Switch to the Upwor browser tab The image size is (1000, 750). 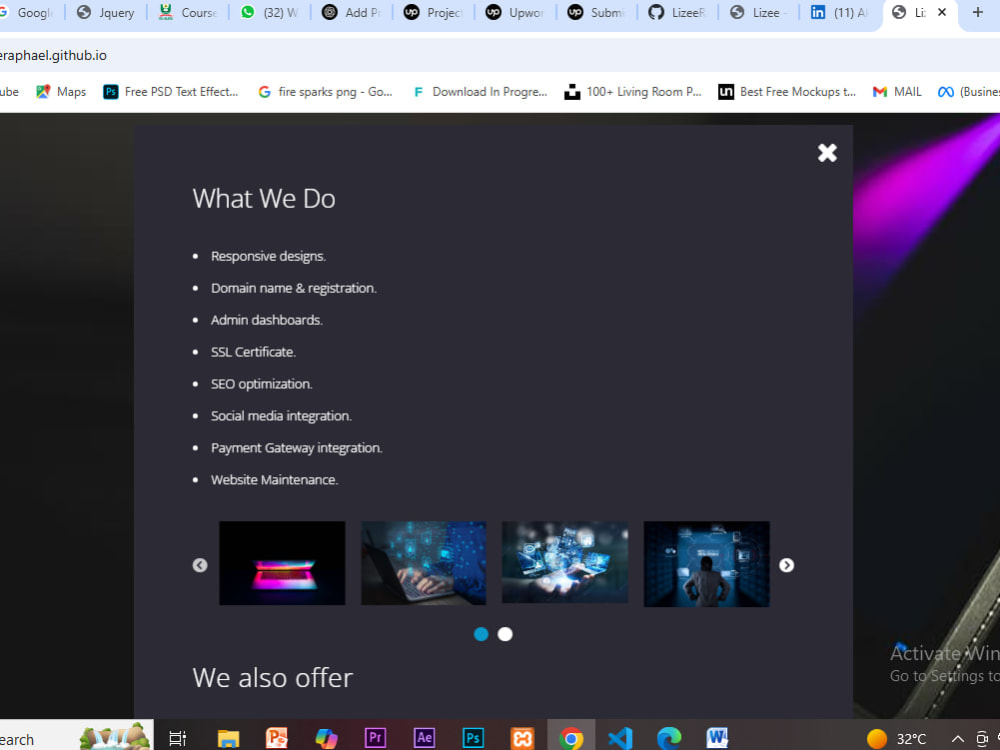(515, 13)
